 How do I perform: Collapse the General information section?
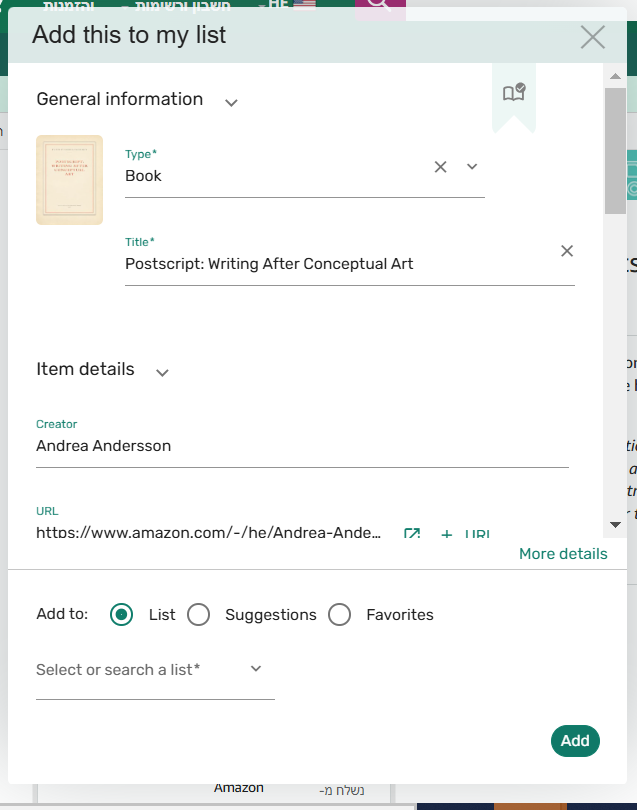click(x=231, y=102)
